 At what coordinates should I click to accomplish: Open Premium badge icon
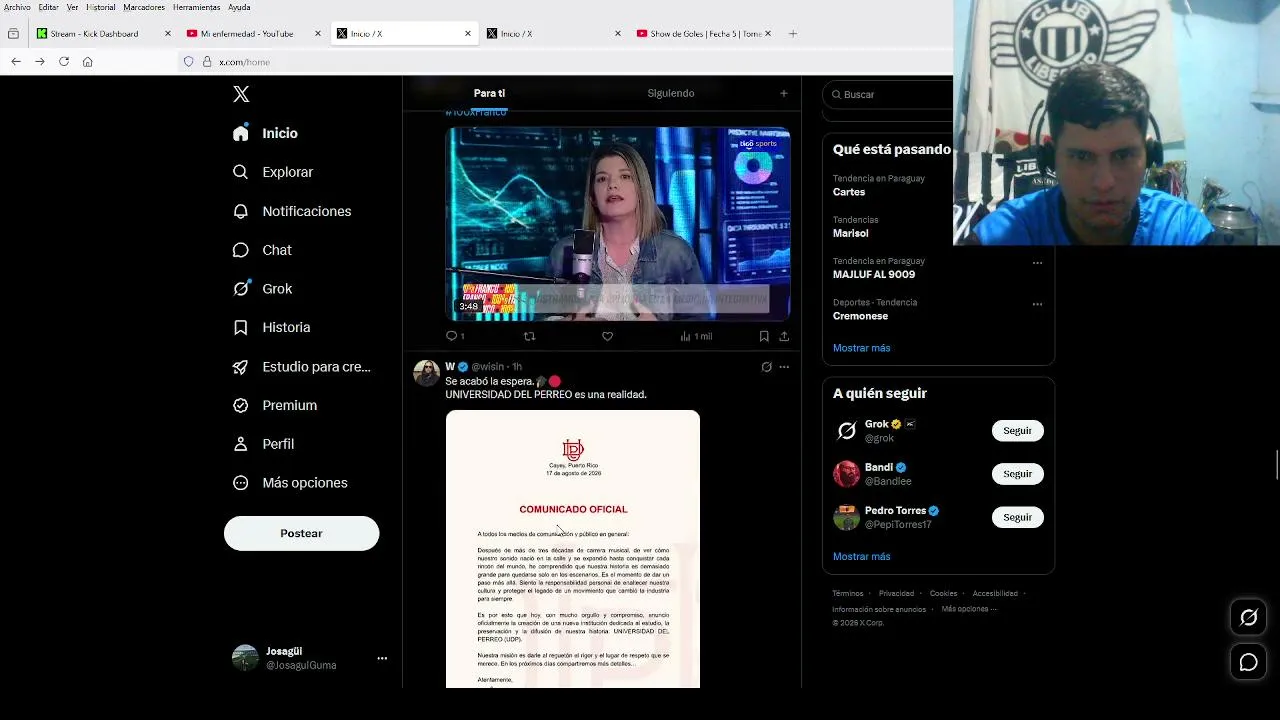click(x=240, y=405)
